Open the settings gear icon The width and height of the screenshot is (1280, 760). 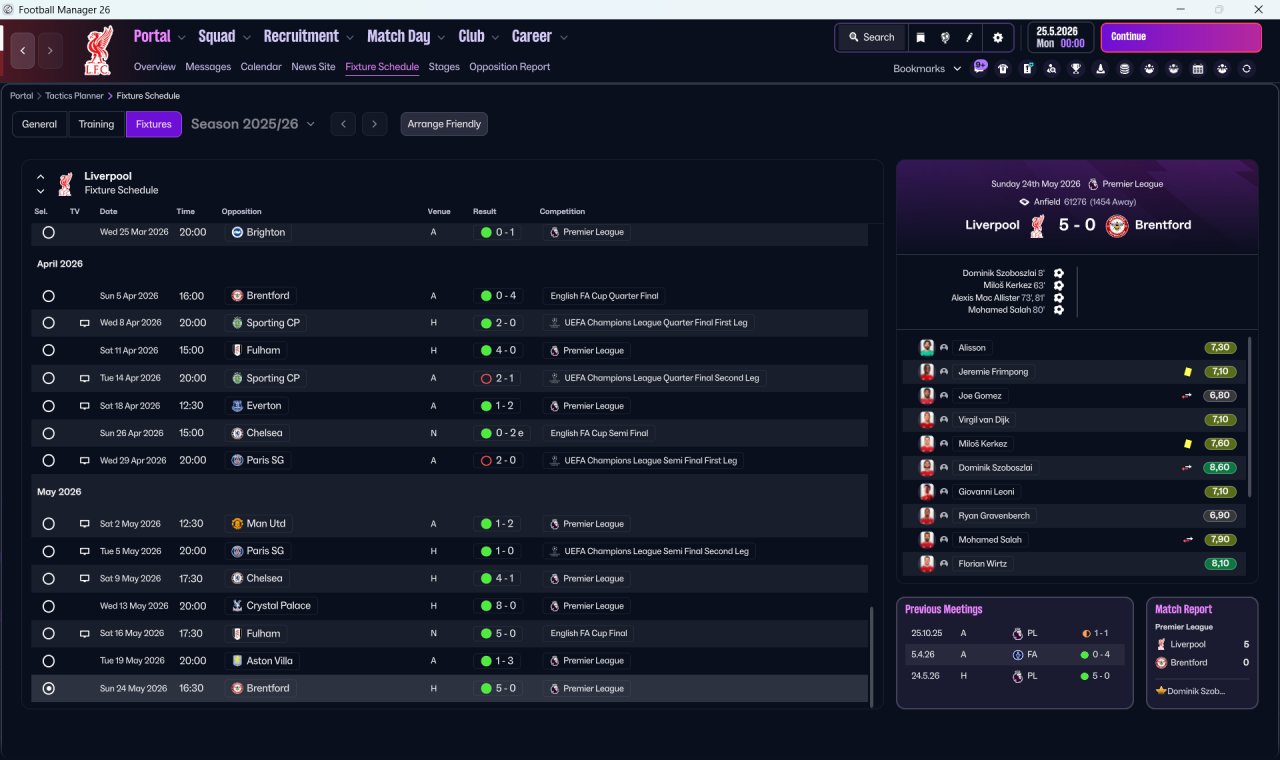[997, 37]
